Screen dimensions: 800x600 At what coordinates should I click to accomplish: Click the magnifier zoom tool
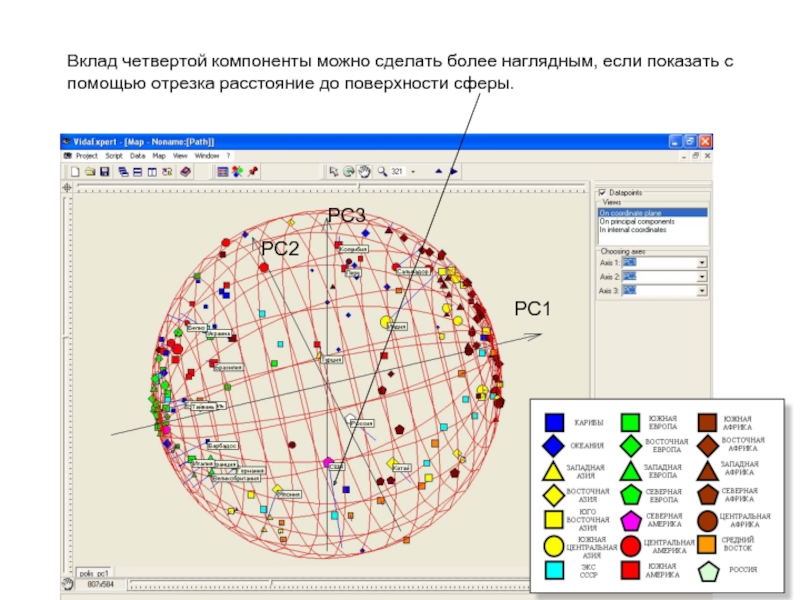(x=382, y=171)
